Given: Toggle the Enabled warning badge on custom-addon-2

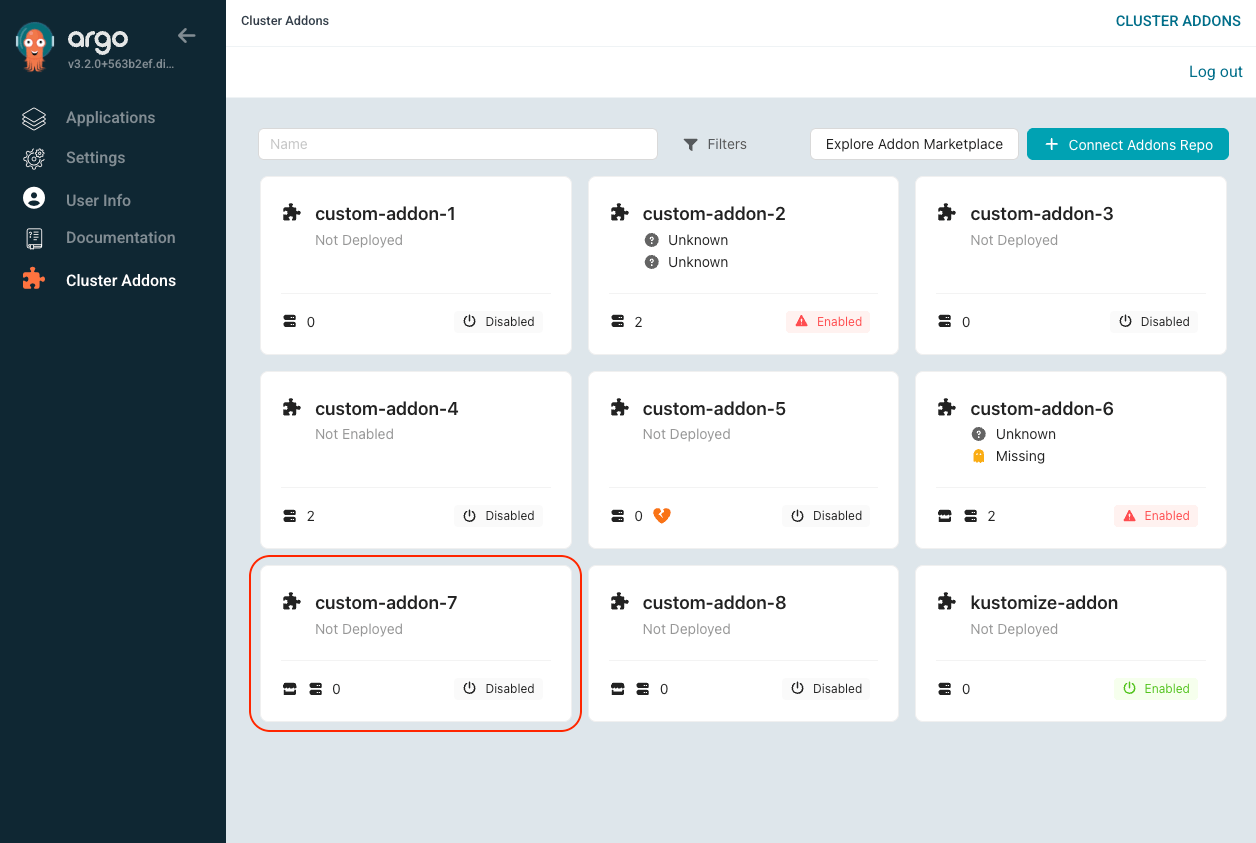Looking at the screenshot, I should click(x=828, y=322).
